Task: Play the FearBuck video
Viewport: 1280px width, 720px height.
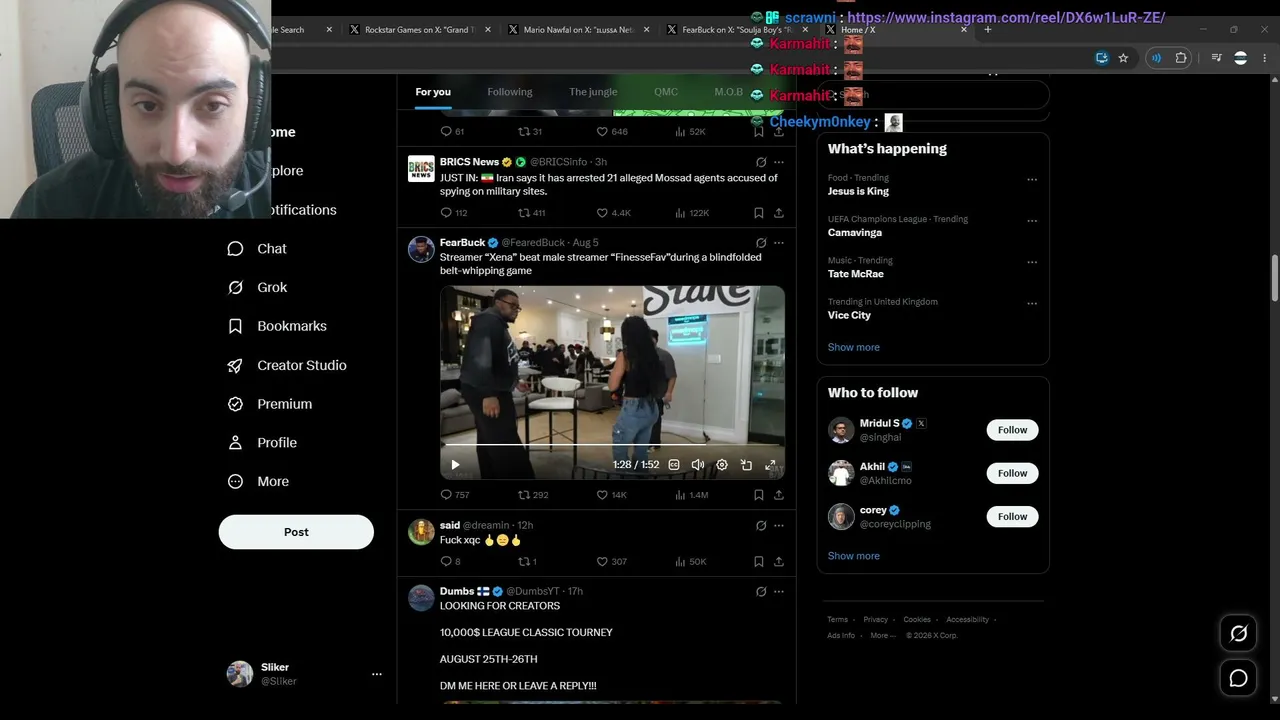Action: 455,465
